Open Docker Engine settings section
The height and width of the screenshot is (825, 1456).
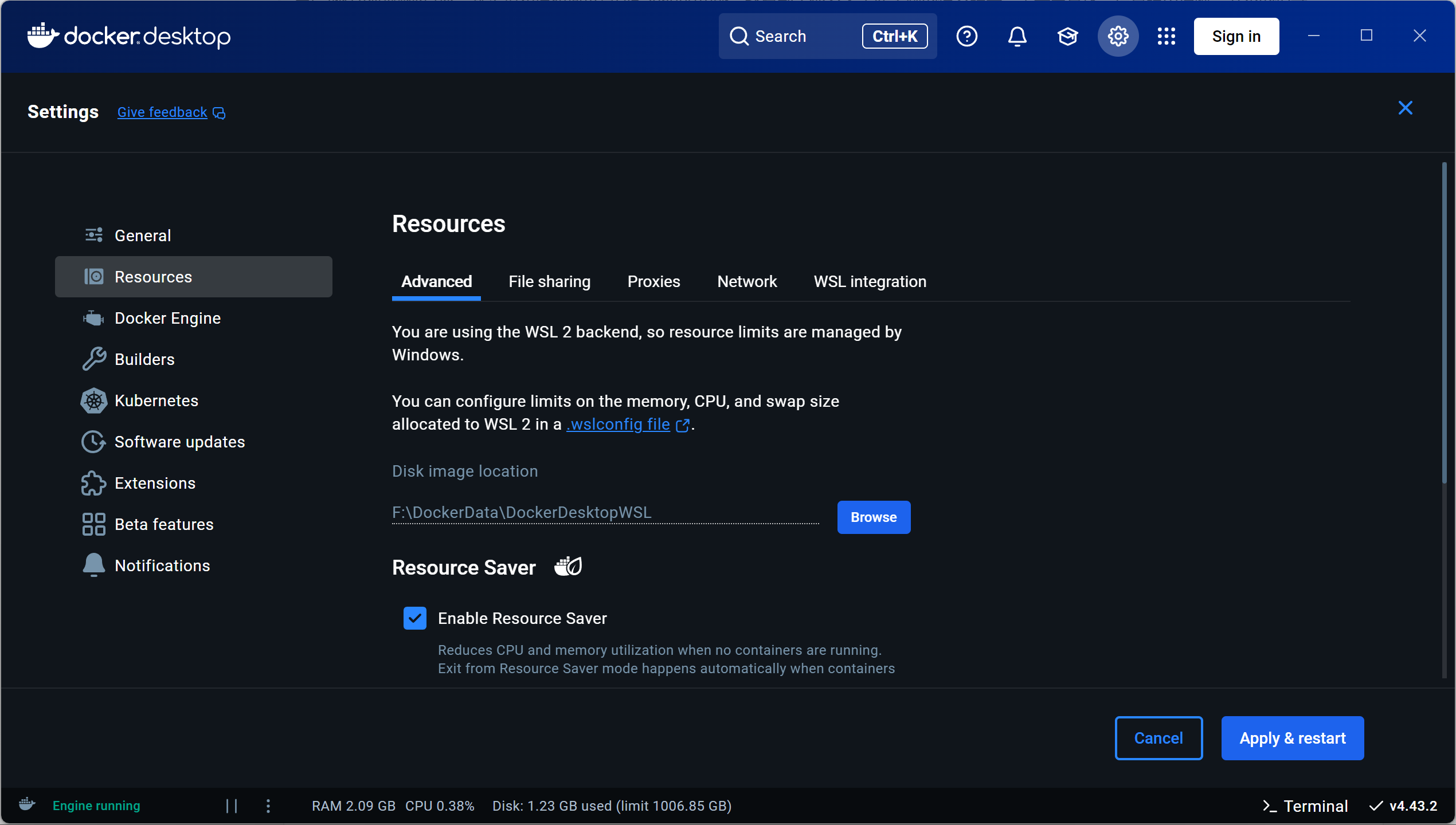(x=194, y=318)
